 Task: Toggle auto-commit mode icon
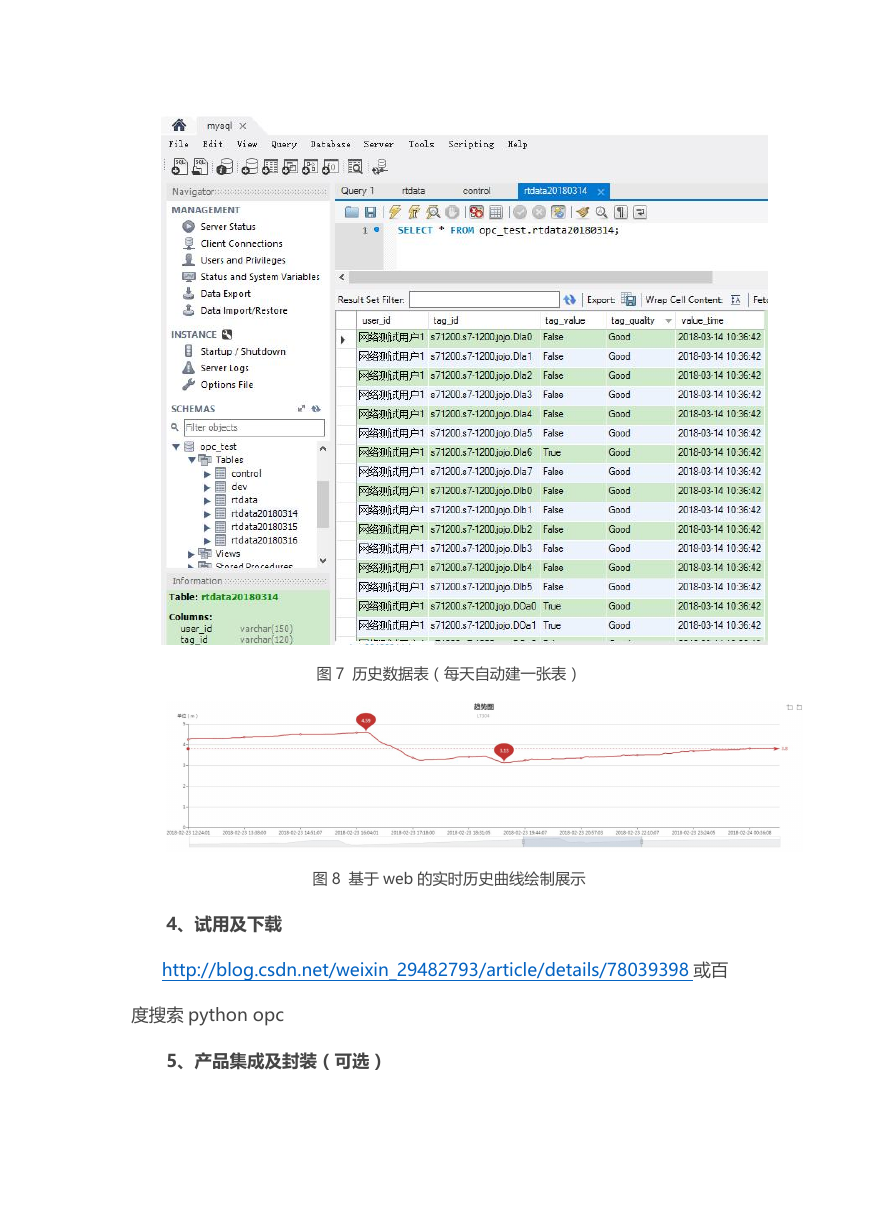pyautogui.click(x=558, y=213)
